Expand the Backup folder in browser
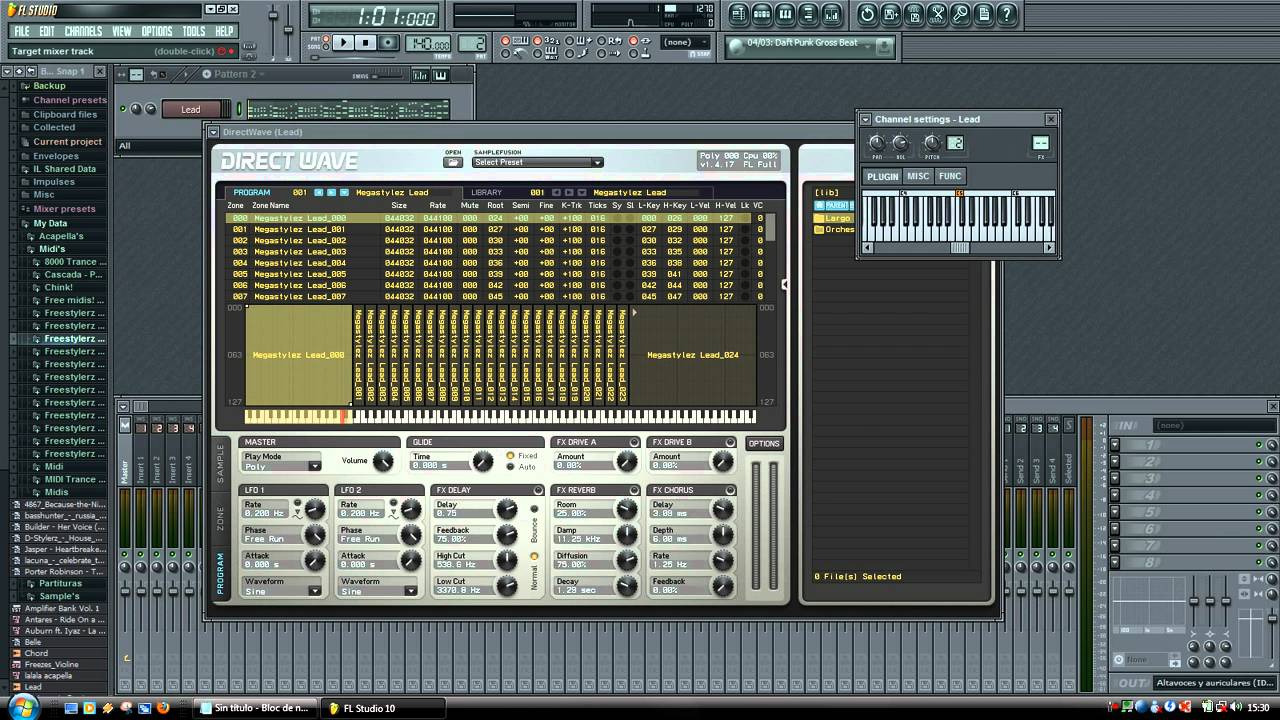1280x720 pixels. coord(49,86)
